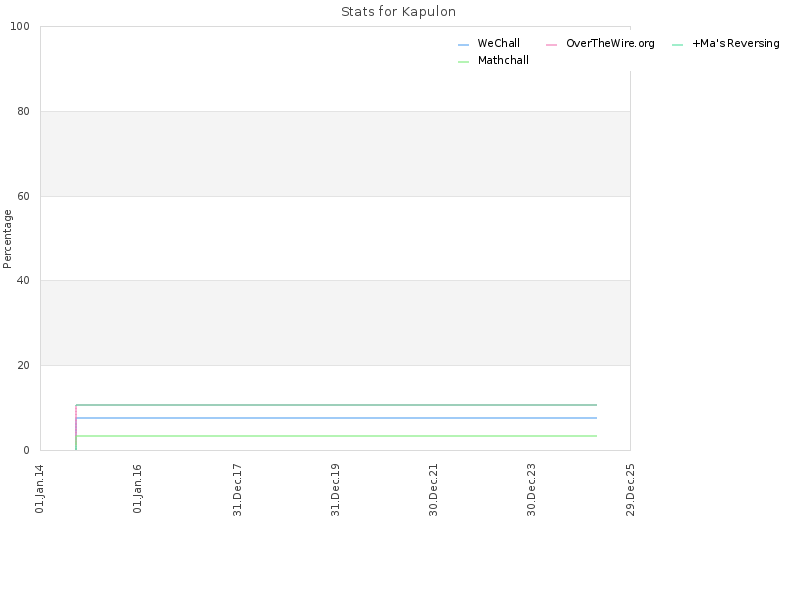Image resolution: width=800 pixels, height=600 pixels.
Task: Click the WeChall legend label
Action: pos(498,43)
